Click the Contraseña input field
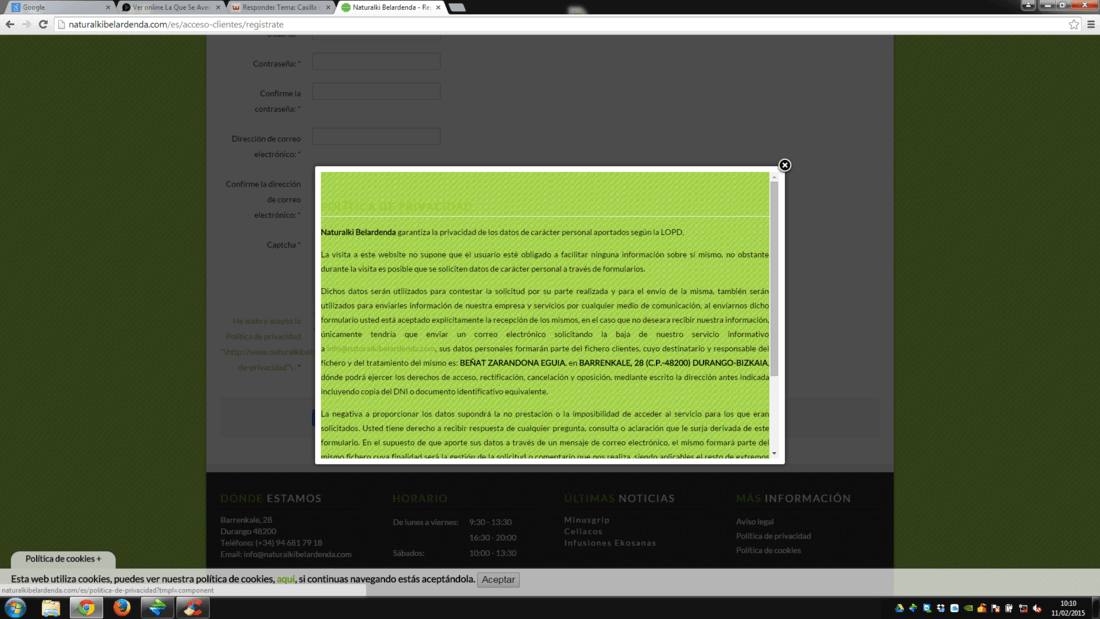Screen dimensions: 1100x619 pos(376,62)
